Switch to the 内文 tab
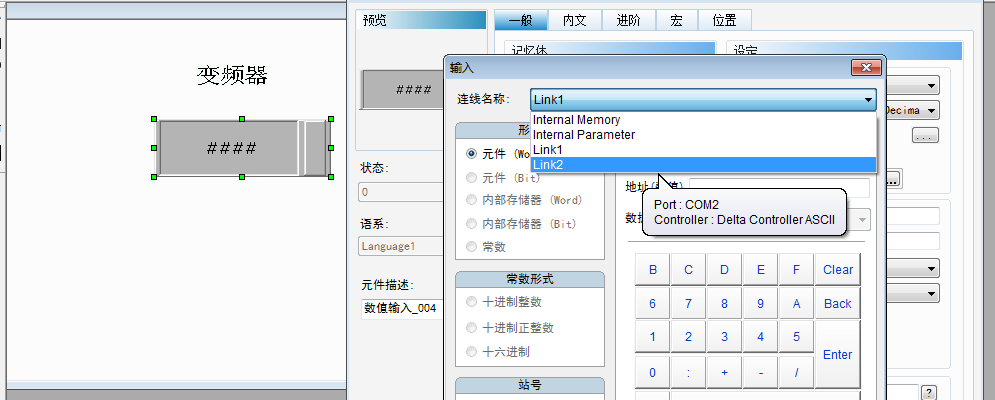The image size is (995, 400). (574, 20)
